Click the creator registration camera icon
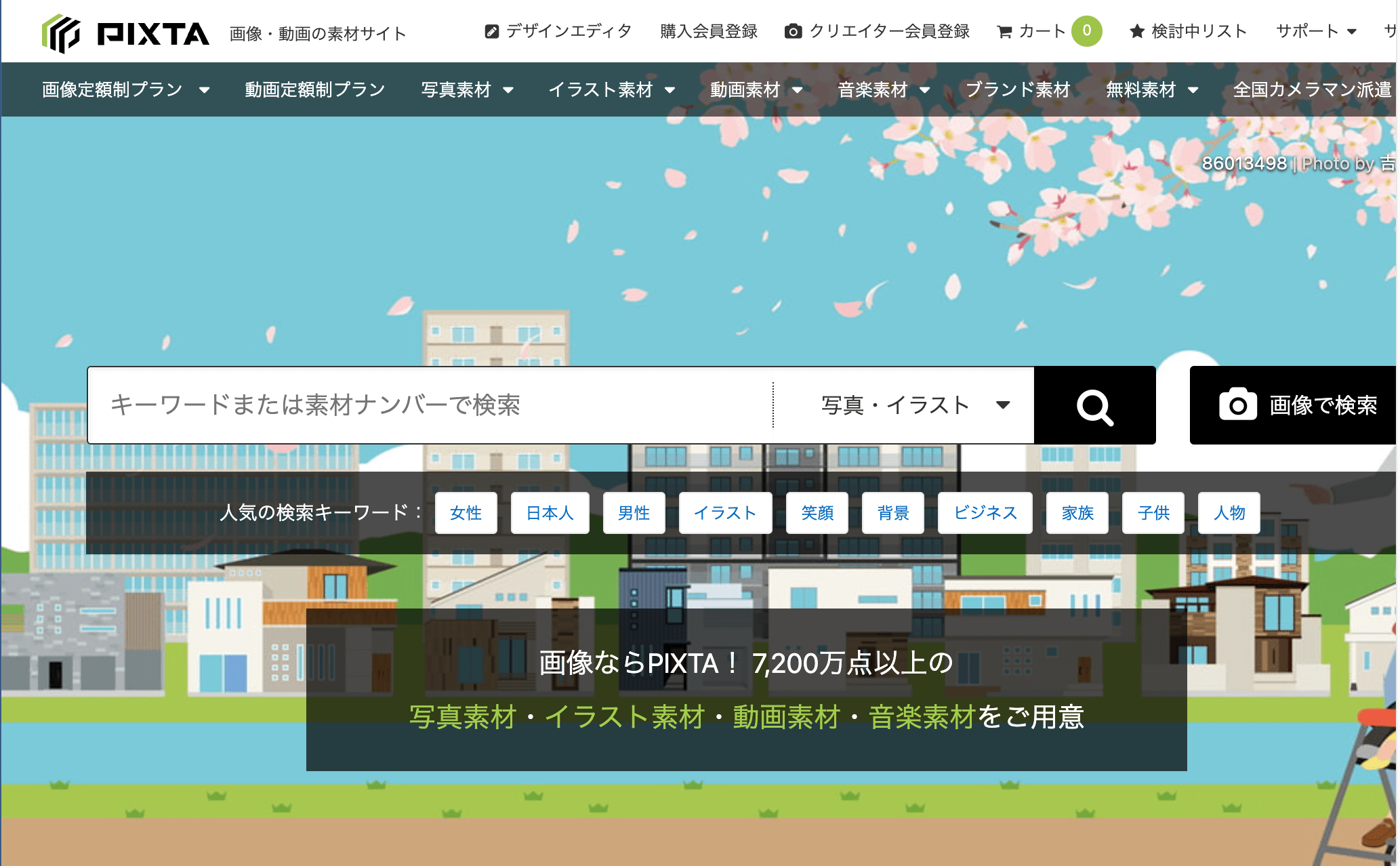 click(x=794, y=31)
